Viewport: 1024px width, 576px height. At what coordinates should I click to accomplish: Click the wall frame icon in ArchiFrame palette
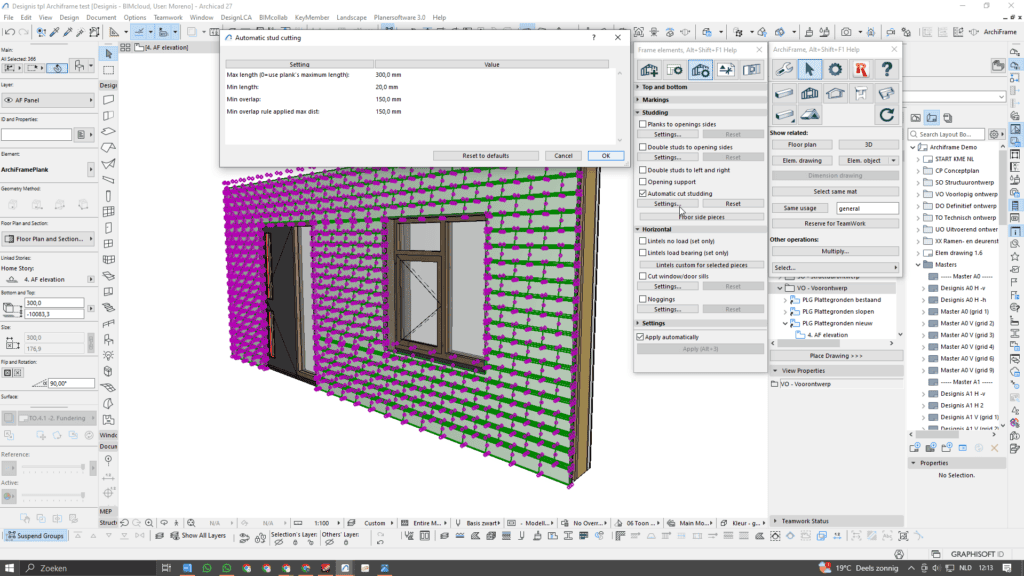(x=809, y=93)
